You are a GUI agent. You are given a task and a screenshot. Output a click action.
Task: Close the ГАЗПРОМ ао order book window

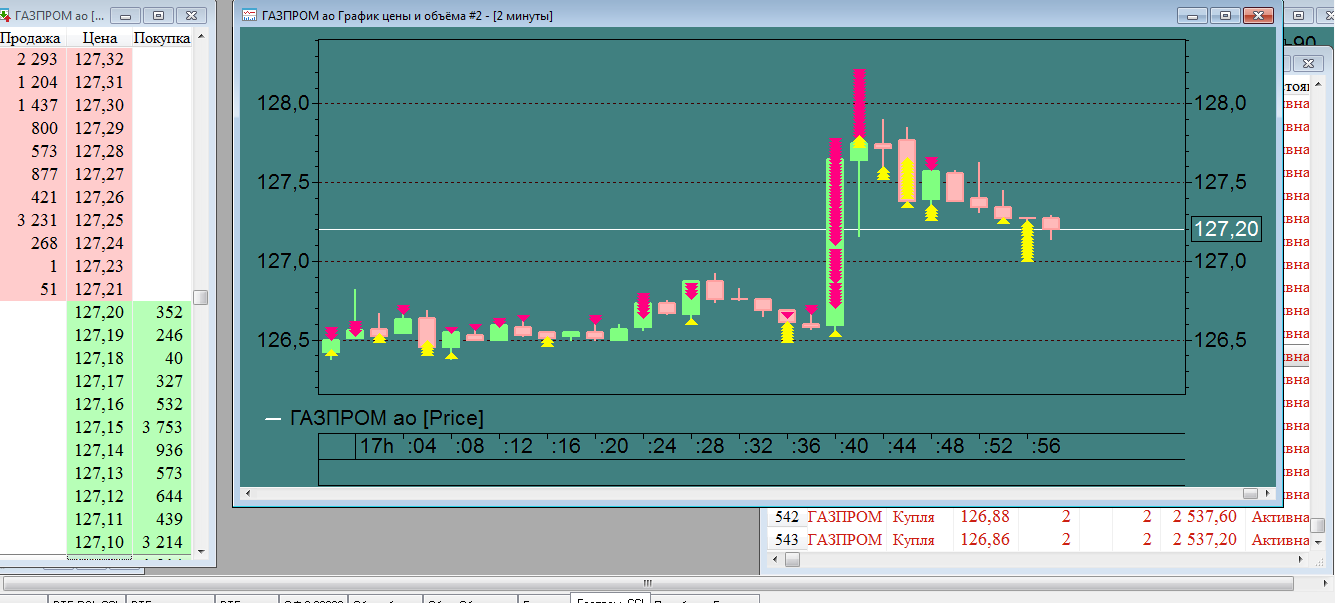click(191, 15)
